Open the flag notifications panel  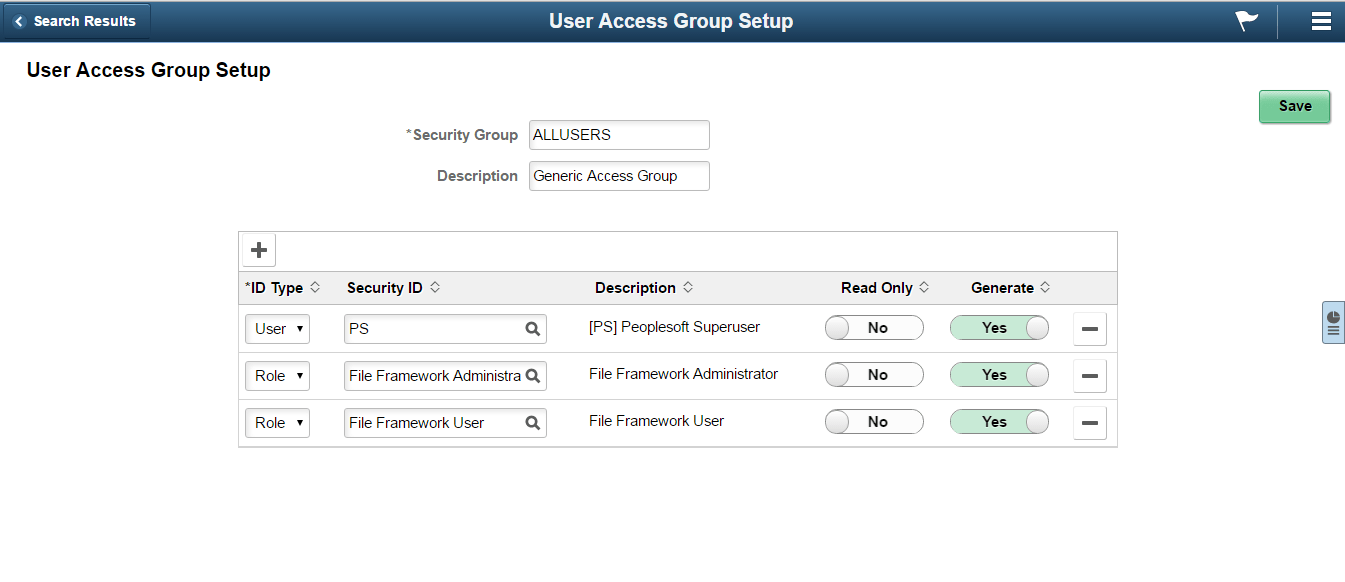[x=1245, y=20]
